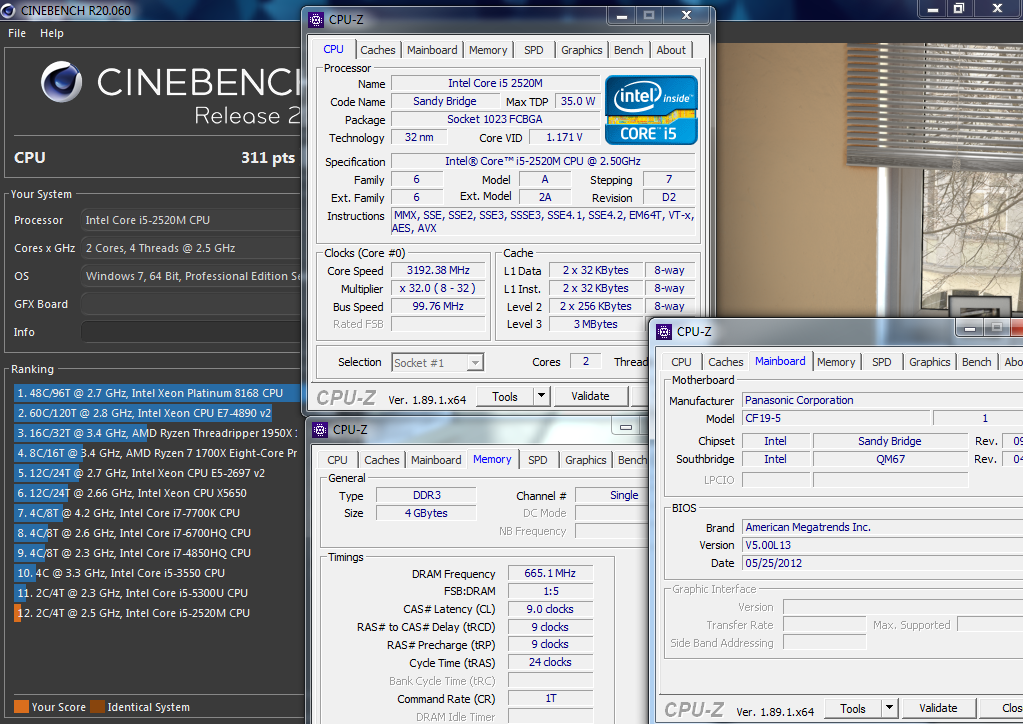Select ranking row Intel Xeon CPU E7-4890 v2

click(x=157, y=414)
